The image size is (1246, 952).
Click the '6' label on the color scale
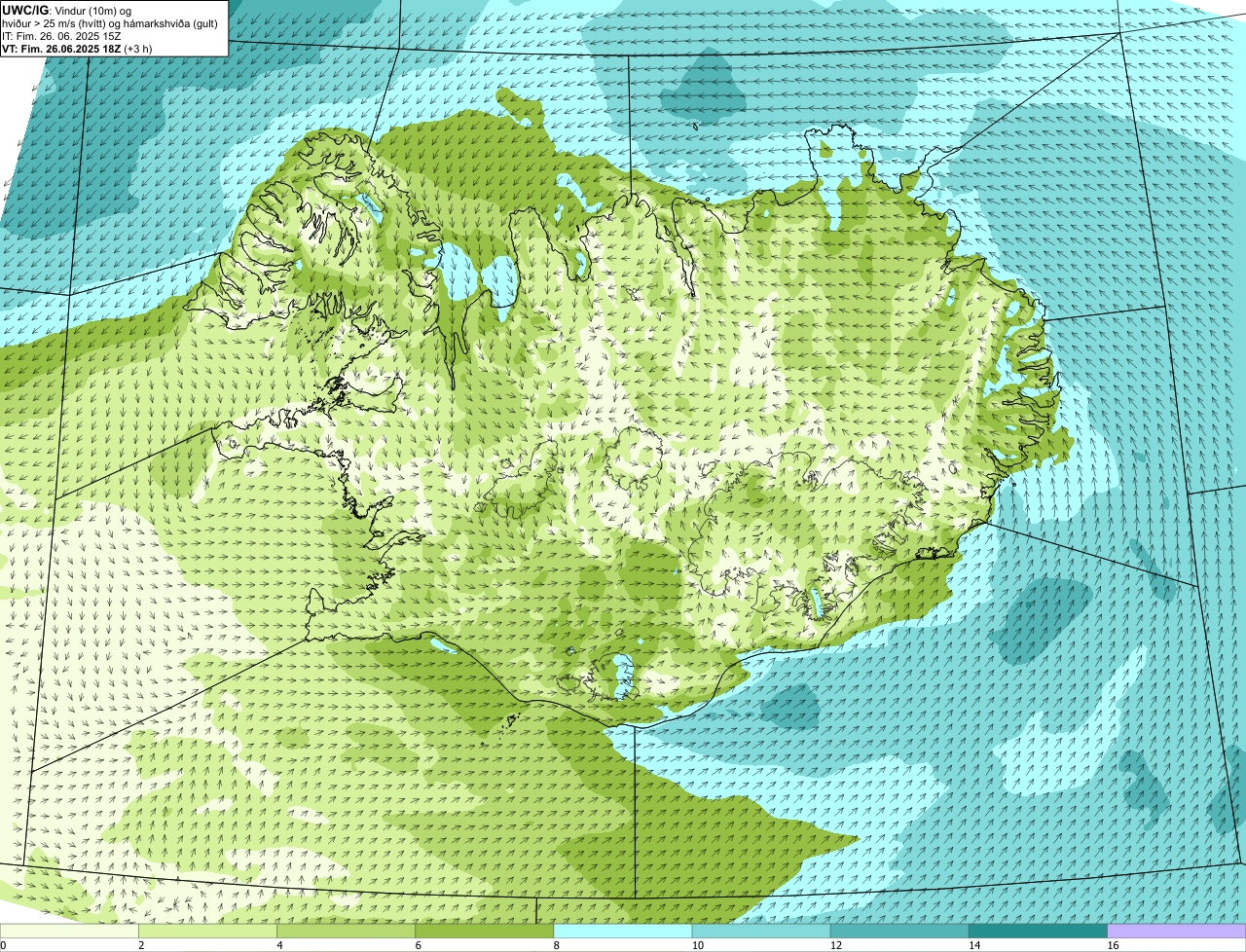418,945
